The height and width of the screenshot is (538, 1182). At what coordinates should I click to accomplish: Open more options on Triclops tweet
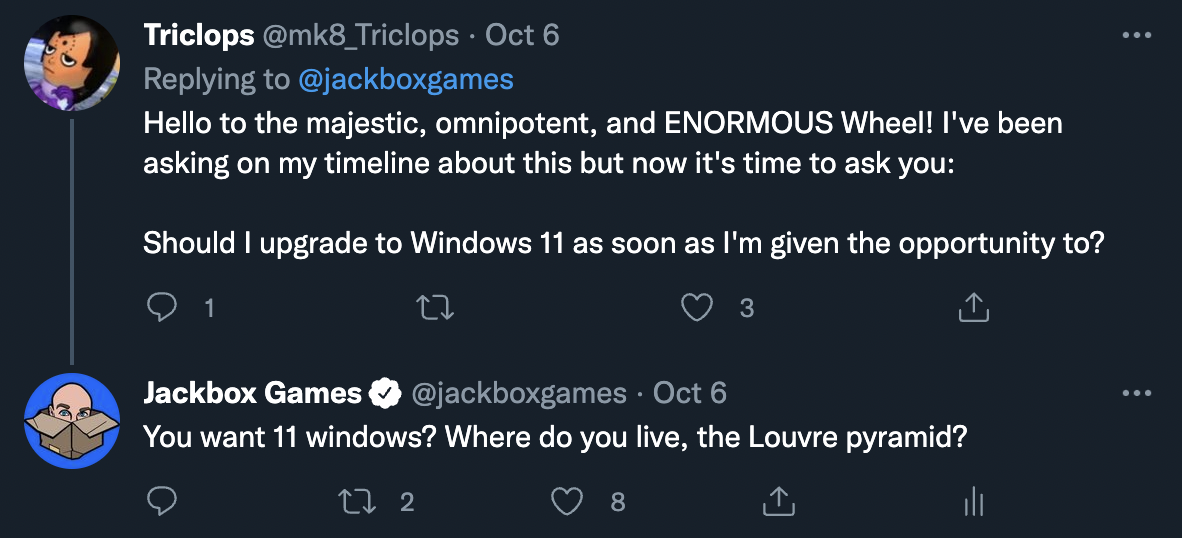[1137, 36]
